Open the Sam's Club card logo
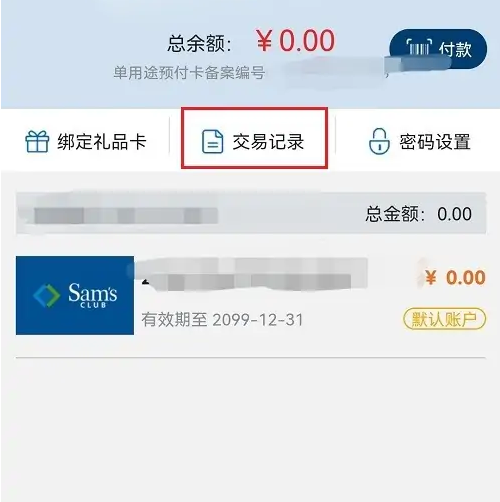500x502 pixels. (x=75, y=295)
